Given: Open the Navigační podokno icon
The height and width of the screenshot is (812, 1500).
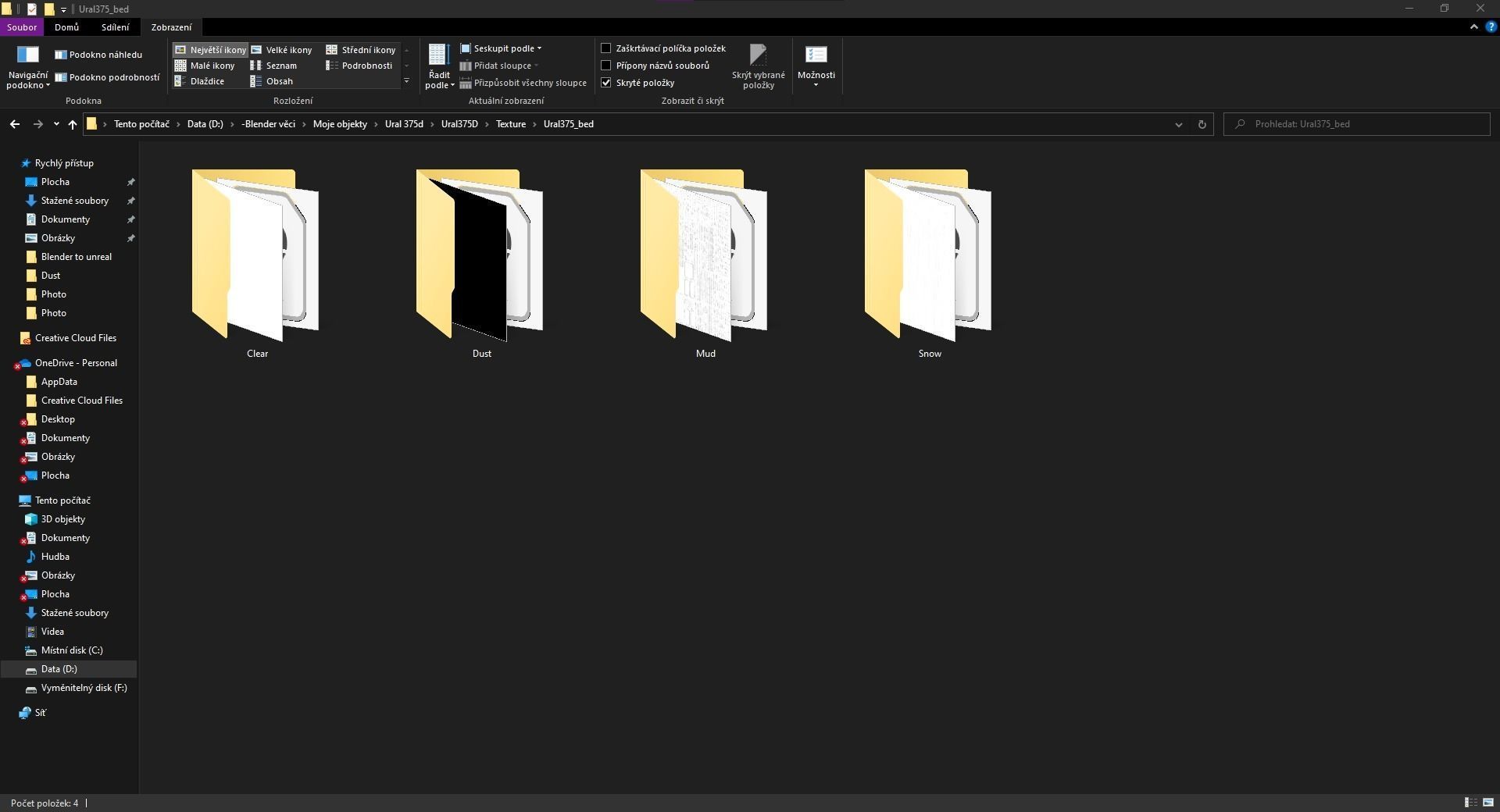Looking at the screenshot, I should pyautogui.click(x=27, y=66).
